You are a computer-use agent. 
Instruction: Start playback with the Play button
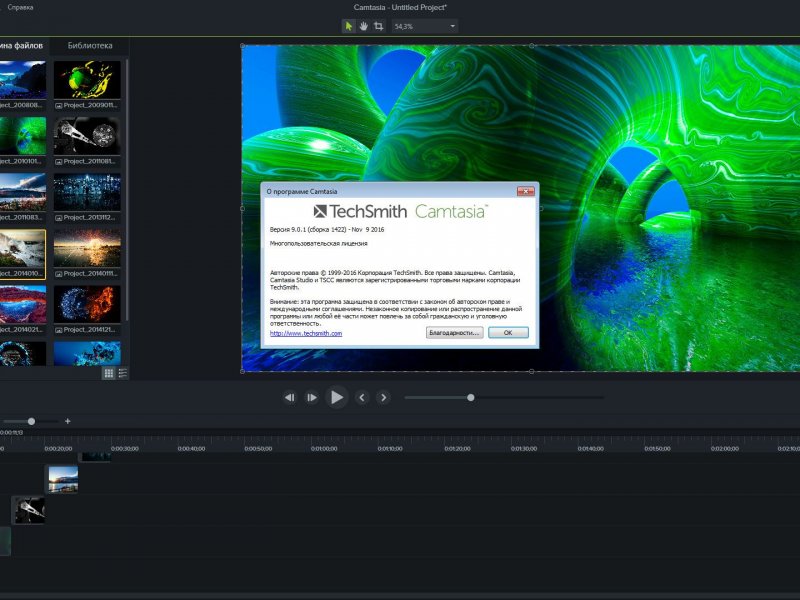click(337, 397)
